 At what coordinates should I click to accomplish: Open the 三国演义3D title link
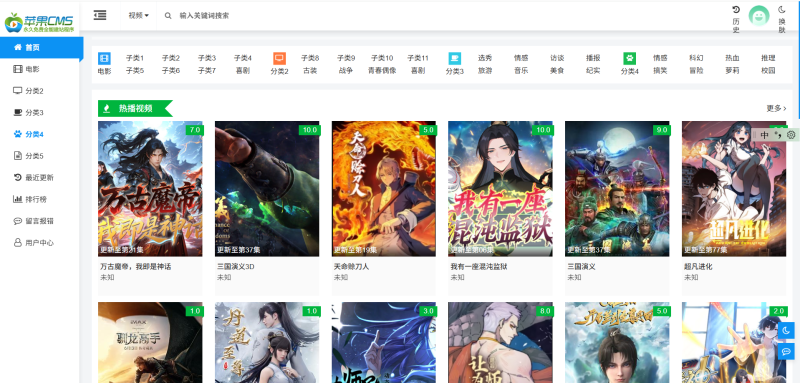[236, 267]
